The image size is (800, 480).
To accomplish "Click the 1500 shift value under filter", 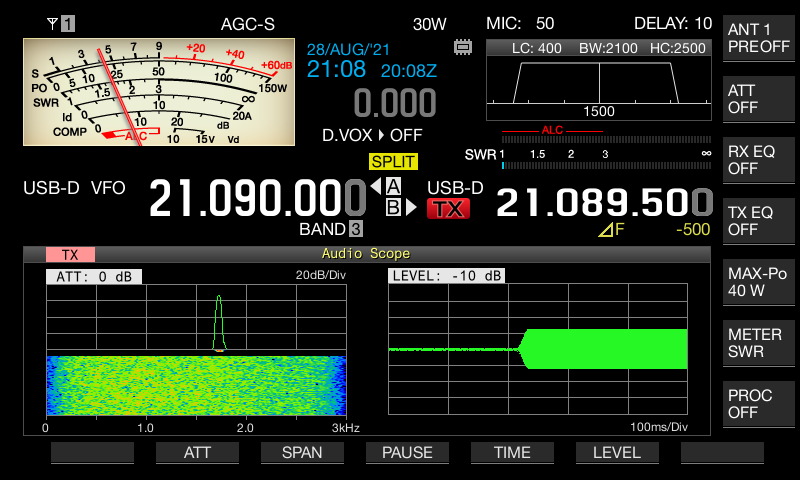I will click(599, 112).
